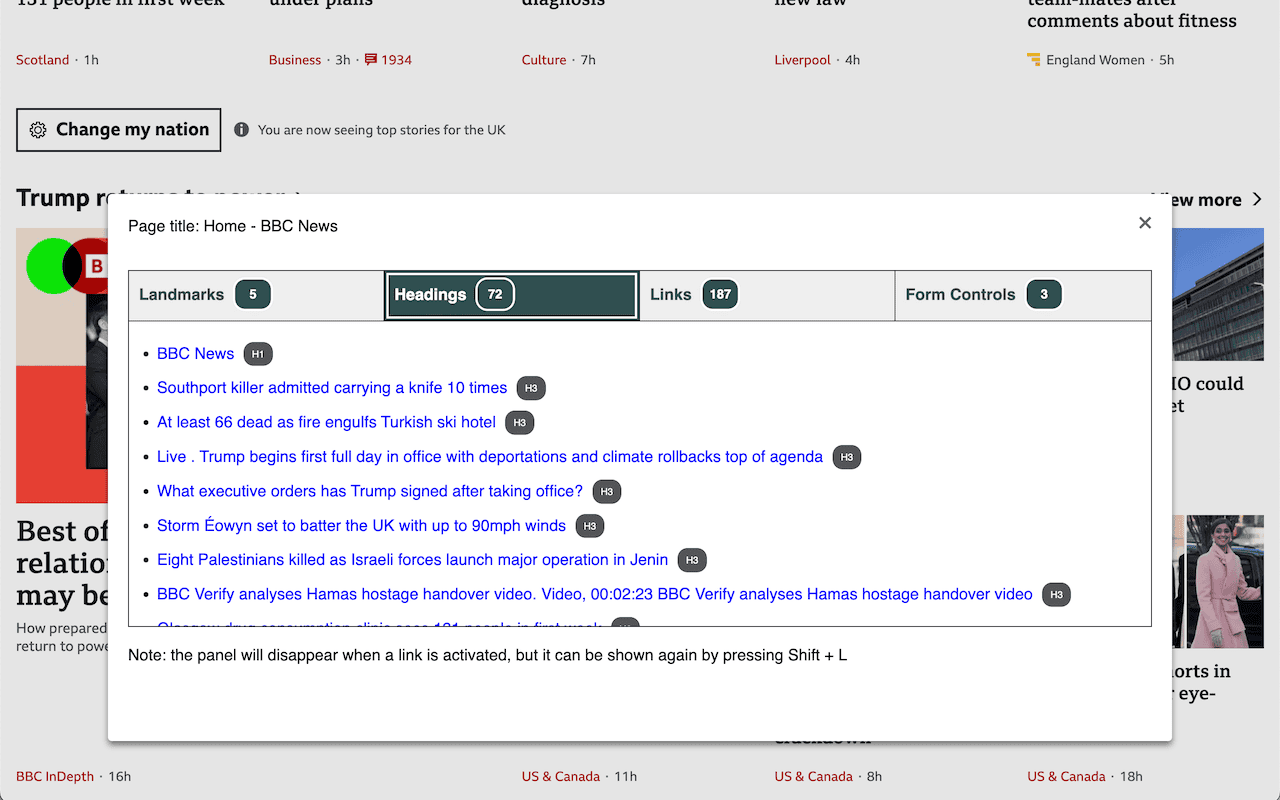Image resolution: width=1280 pixels, height=800 pixels.
Task: Close the page structure panel
Action: pos(1145,223)
